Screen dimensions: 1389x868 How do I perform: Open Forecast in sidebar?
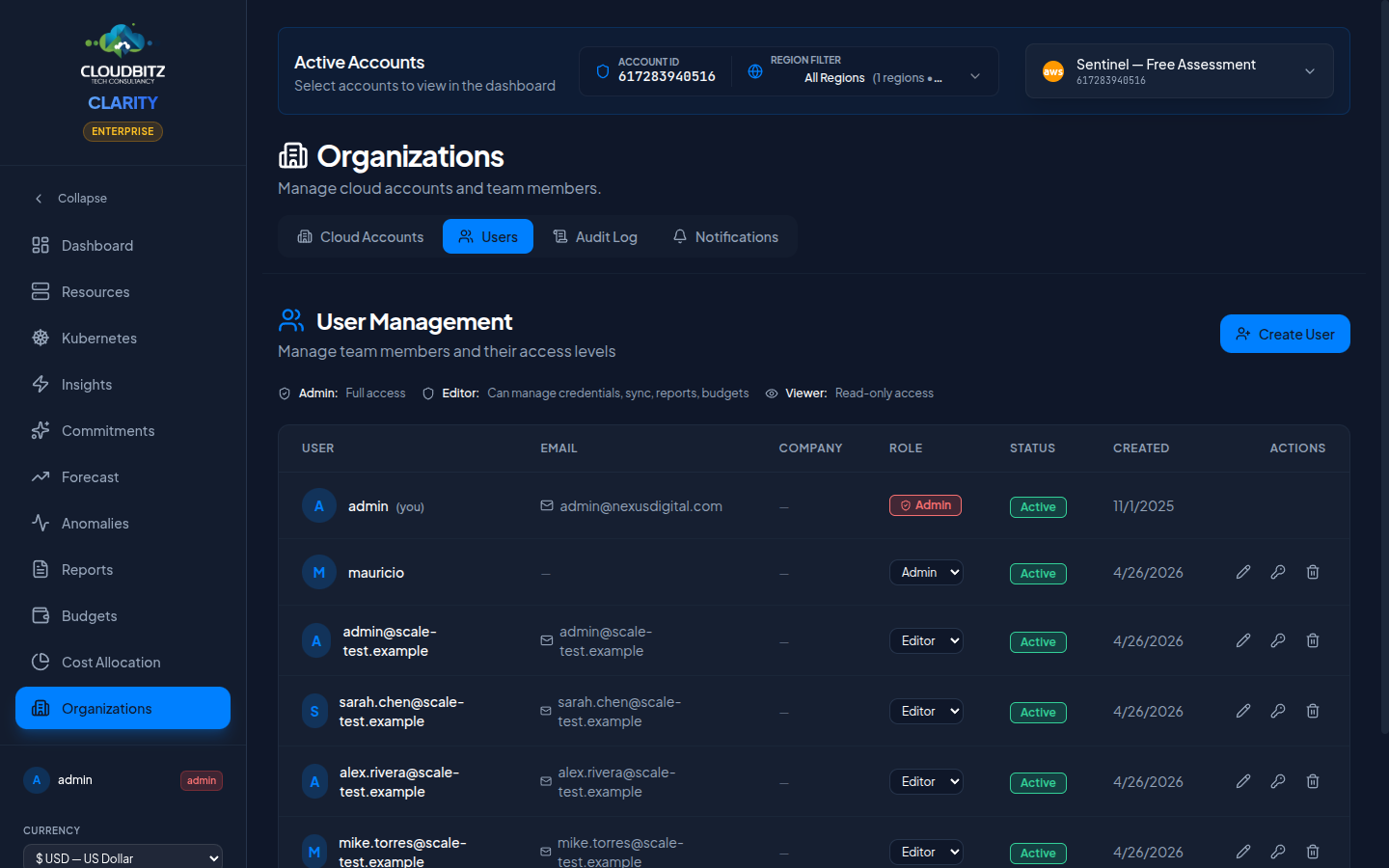coord(123,477)
